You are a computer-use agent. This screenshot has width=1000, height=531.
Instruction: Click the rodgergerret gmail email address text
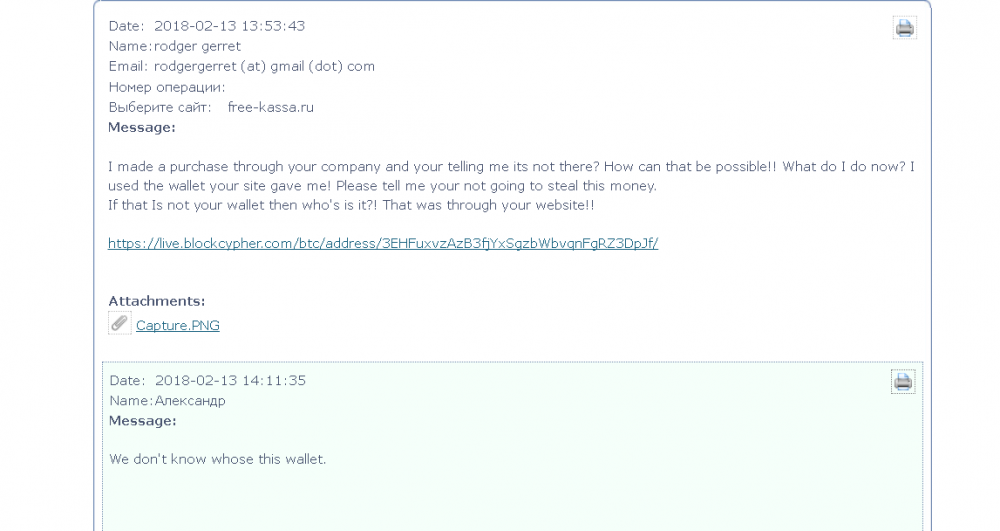[264, 66]
